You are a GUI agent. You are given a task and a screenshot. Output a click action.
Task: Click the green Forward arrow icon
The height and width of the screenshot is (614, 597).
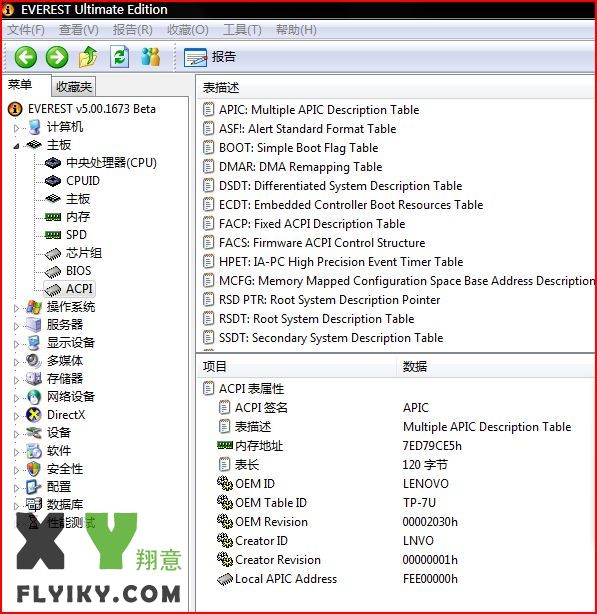coord(57,57)
